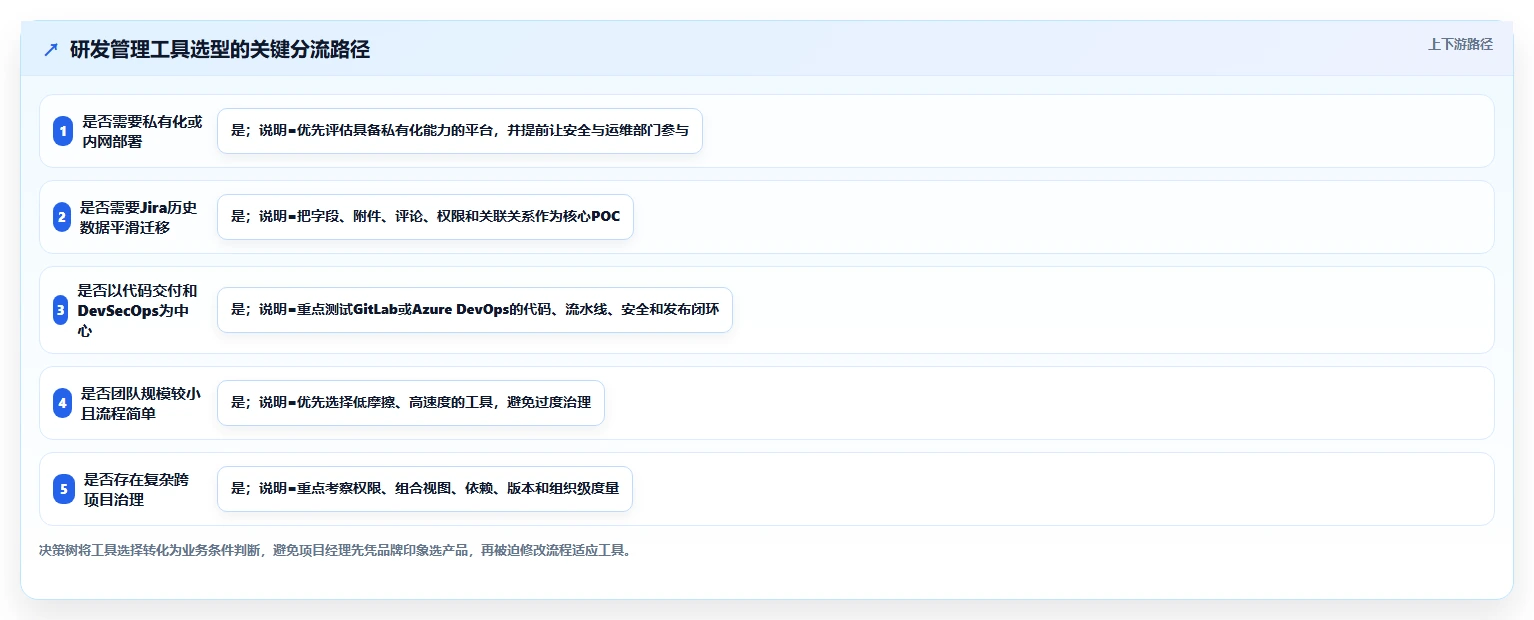
Task: Click the step number 5 badge
Action: click(64, 489)
